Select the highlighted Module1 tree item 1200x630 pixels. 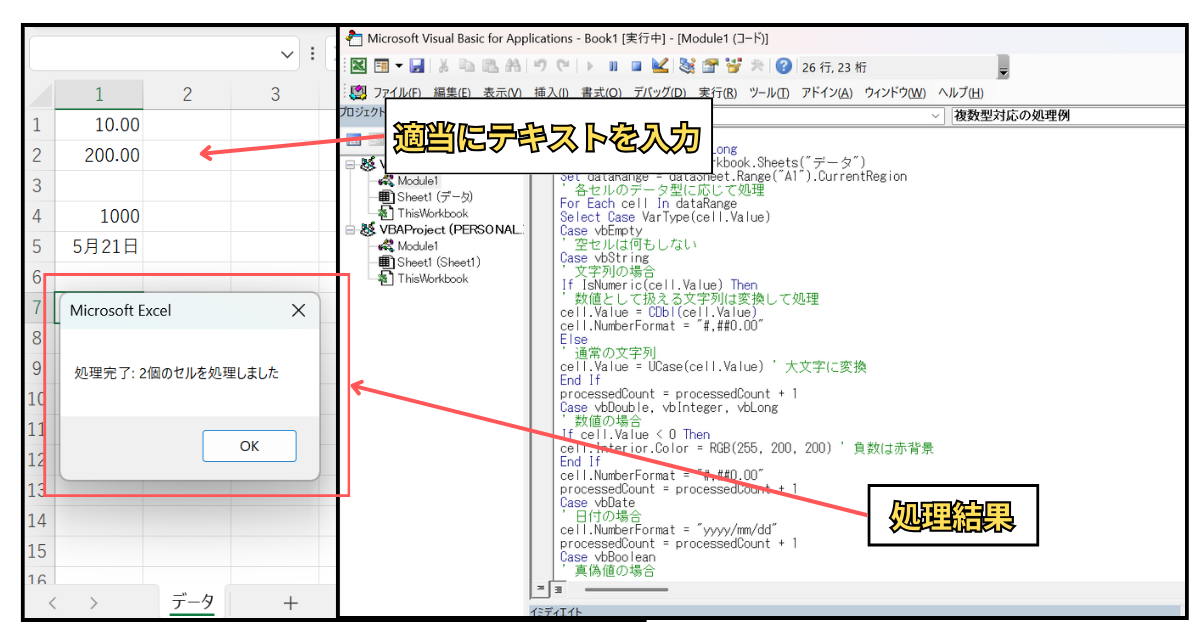click(x=409, y=181)
